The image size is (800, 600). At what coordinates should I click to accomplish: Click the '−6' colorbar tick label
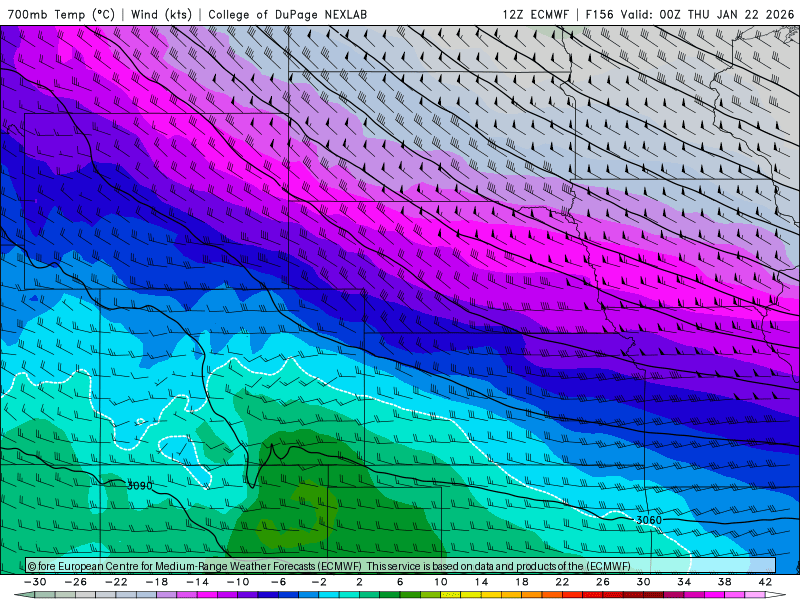pos(279,582)
